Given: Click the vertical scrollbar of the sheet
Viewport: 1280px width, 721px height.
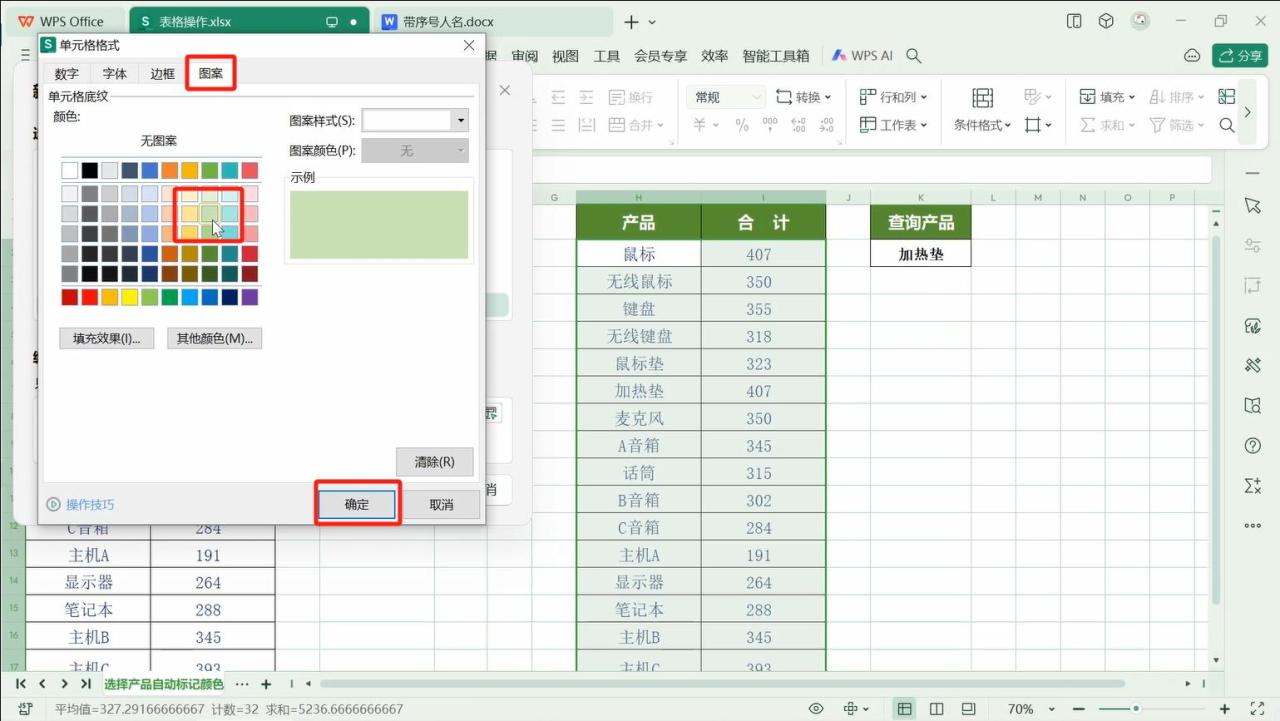Looking at the screenshot, I should click(1216, 420).
